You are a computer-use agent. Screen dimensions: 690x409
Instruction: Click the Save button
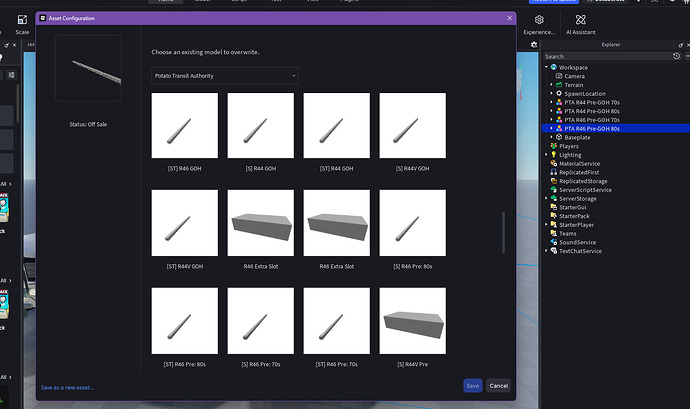pos(473,386)
